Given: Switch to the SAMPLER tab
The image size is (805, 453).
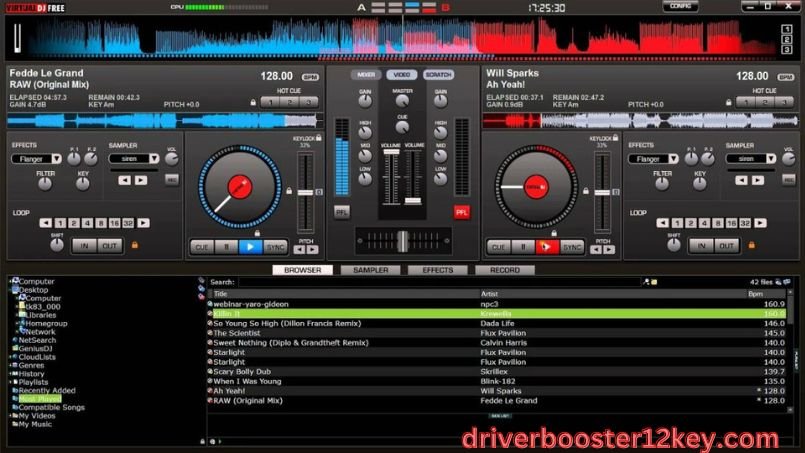Looking at the screenshot, I should tap(371, 270).
